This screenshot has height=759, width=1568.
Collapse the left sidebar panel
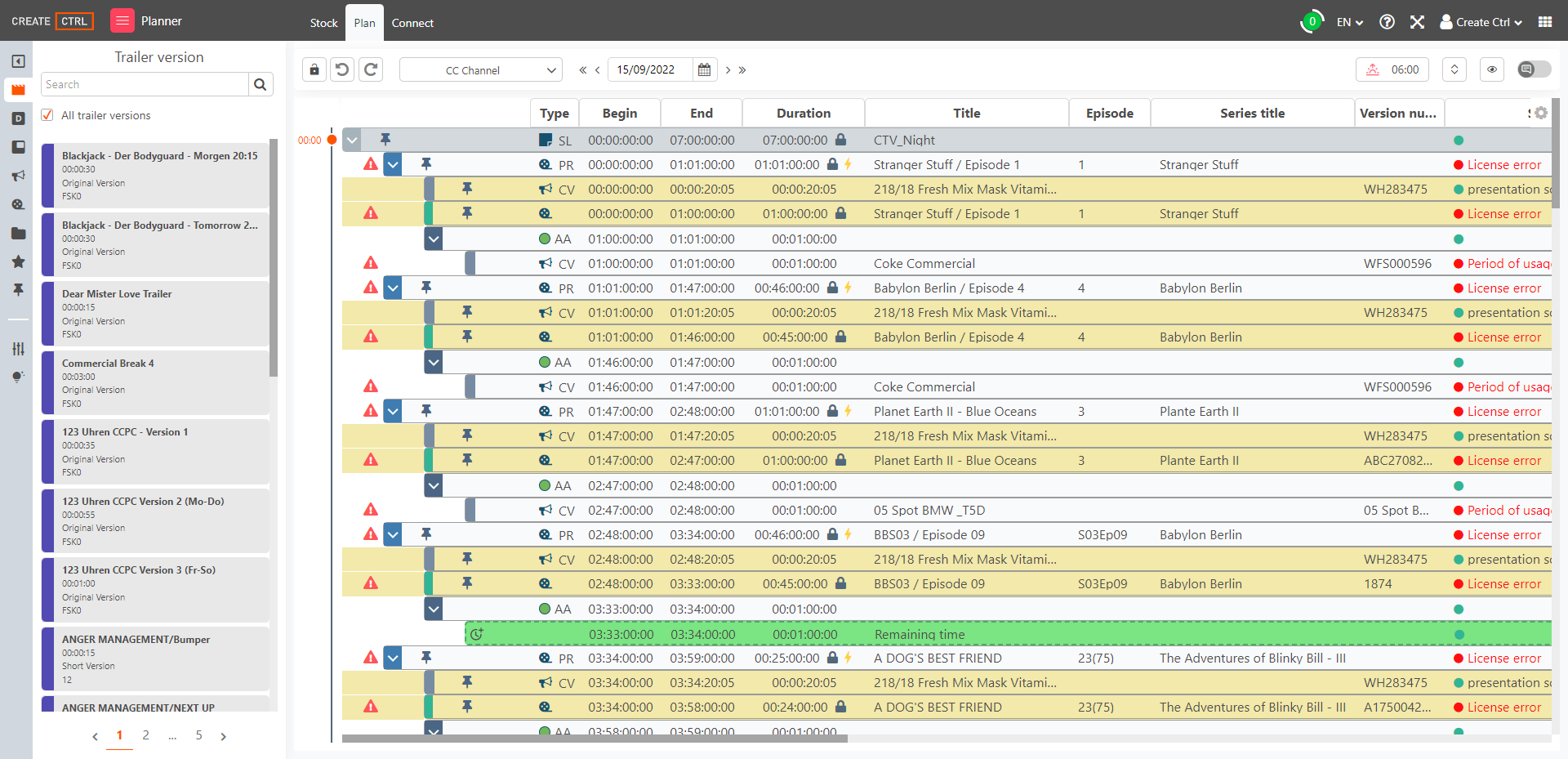18,61
